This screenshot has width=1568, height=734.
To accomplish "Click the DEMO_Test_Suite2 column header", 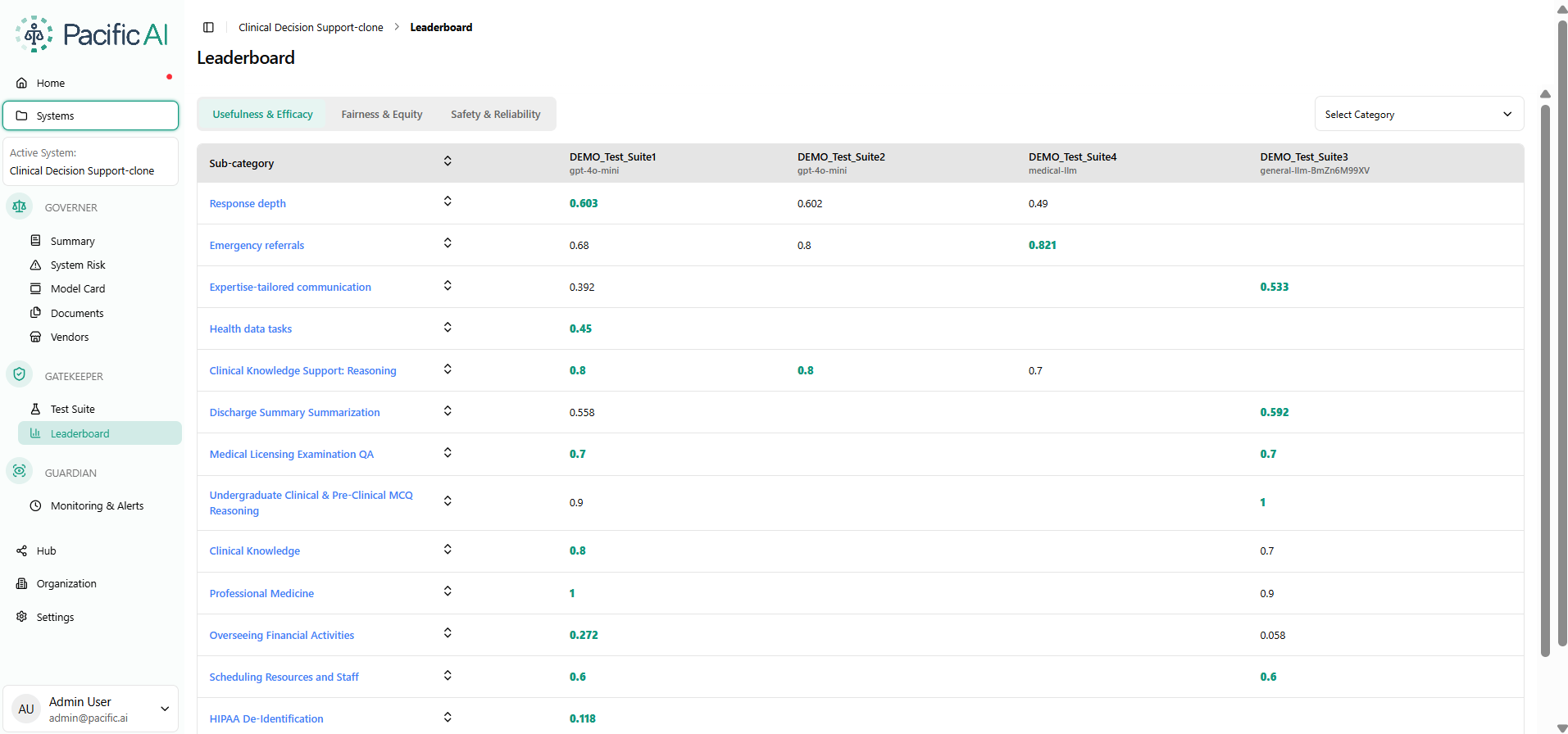I will (841, 163).
